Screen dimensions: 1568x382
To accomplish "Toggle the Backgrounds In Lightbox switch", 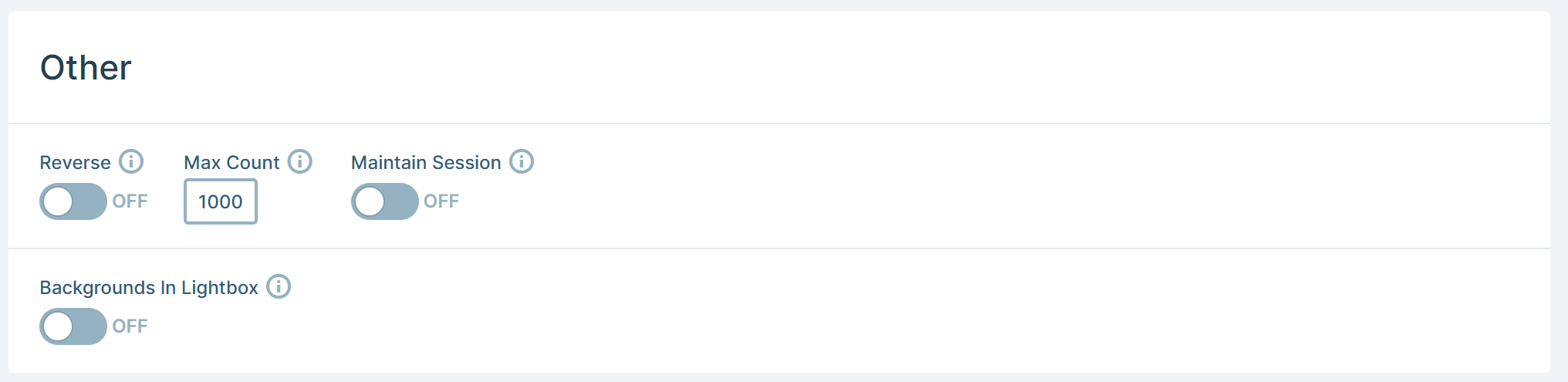I will click(x=73, y=326).
